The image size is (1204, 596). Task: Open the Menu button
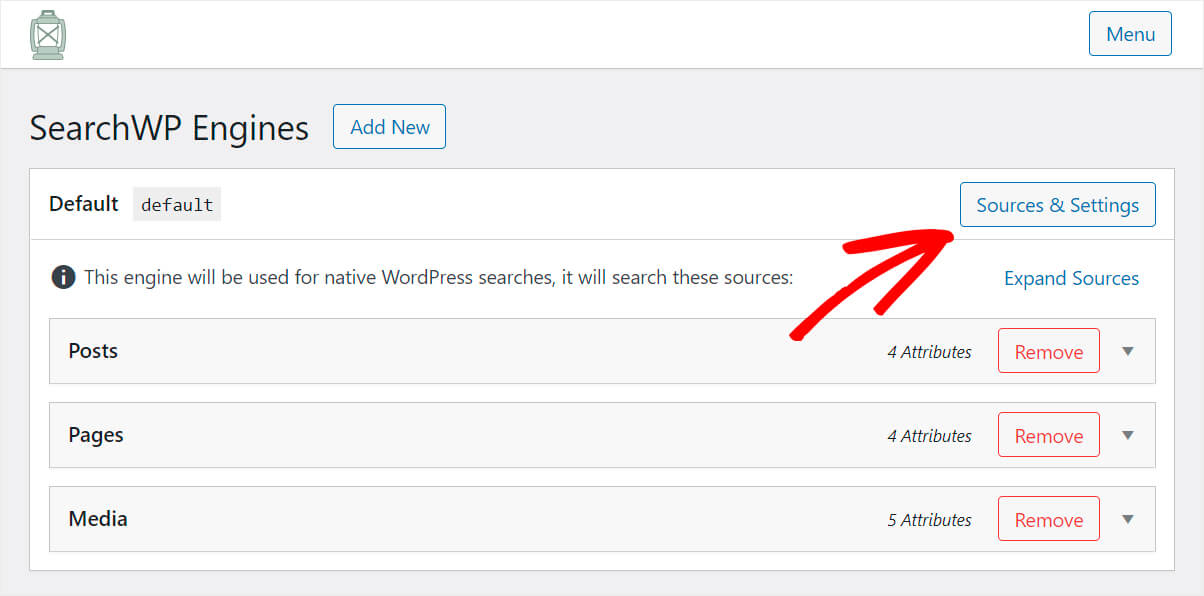coord(1130,34)
